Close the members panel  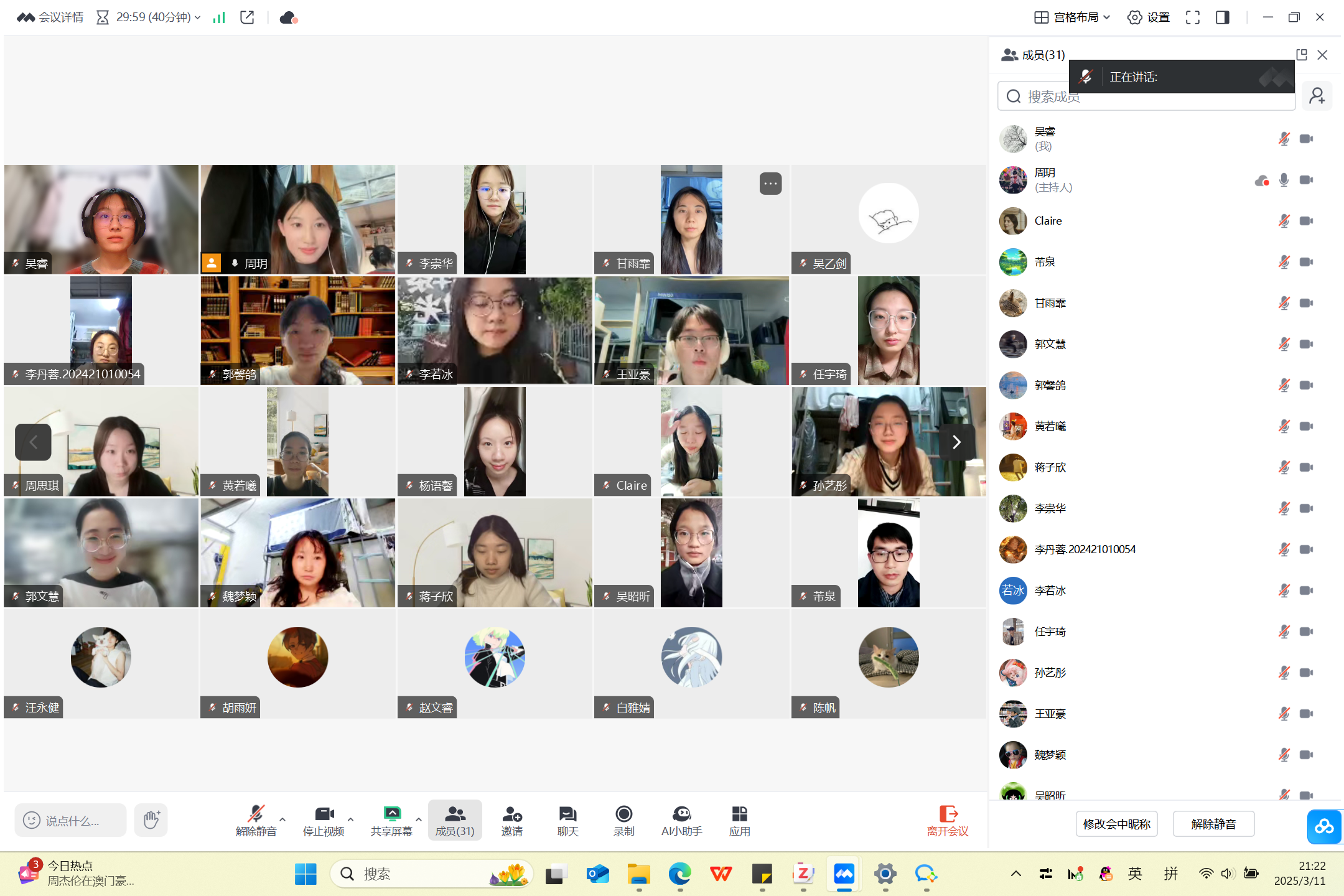point(1323,55)
